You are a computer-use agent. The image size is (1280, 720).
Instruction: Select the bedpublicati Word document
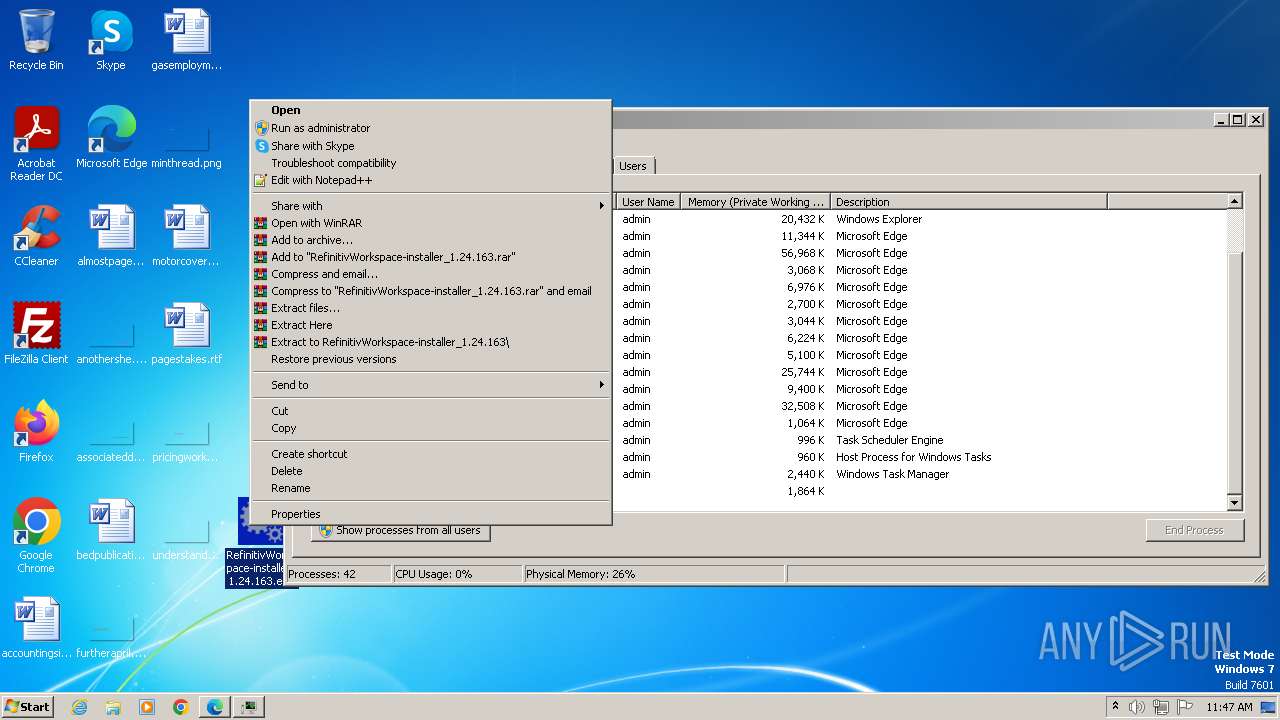click(x=110, y=530)
